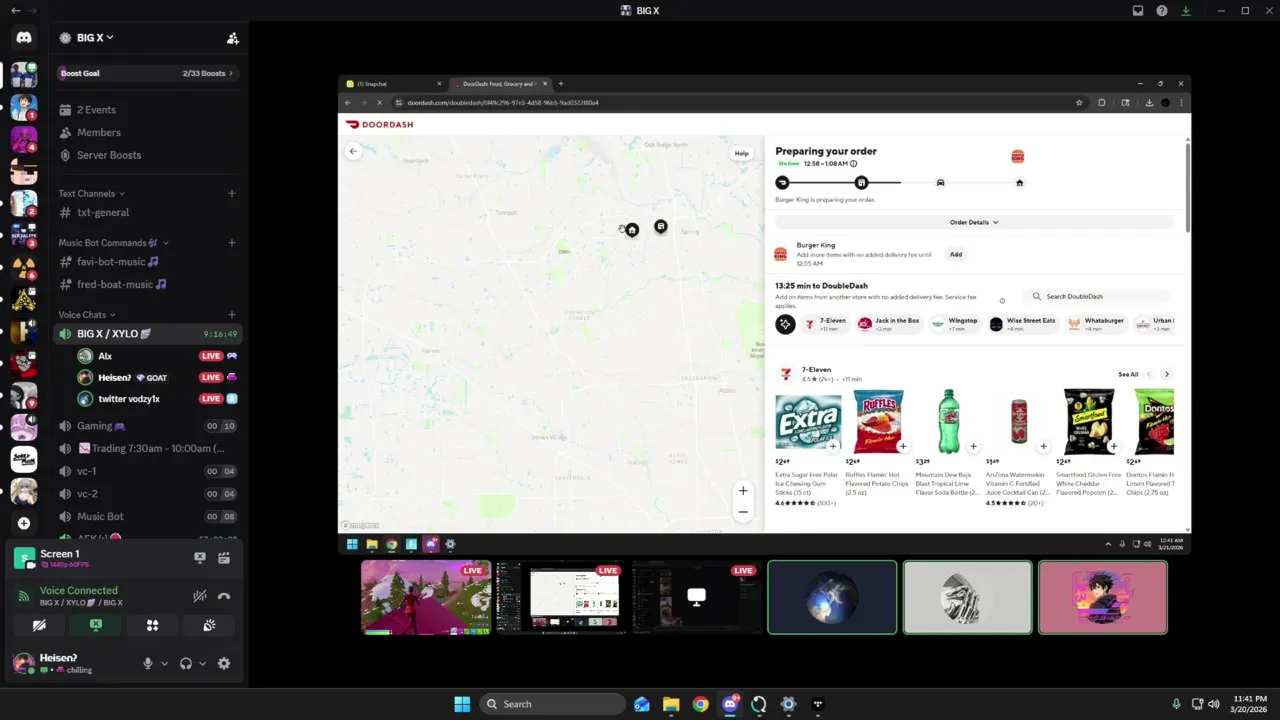Screen dimensions: 1280x720
Task: Open Discord help question mark icon
Action: click(x=1162, y=11)
